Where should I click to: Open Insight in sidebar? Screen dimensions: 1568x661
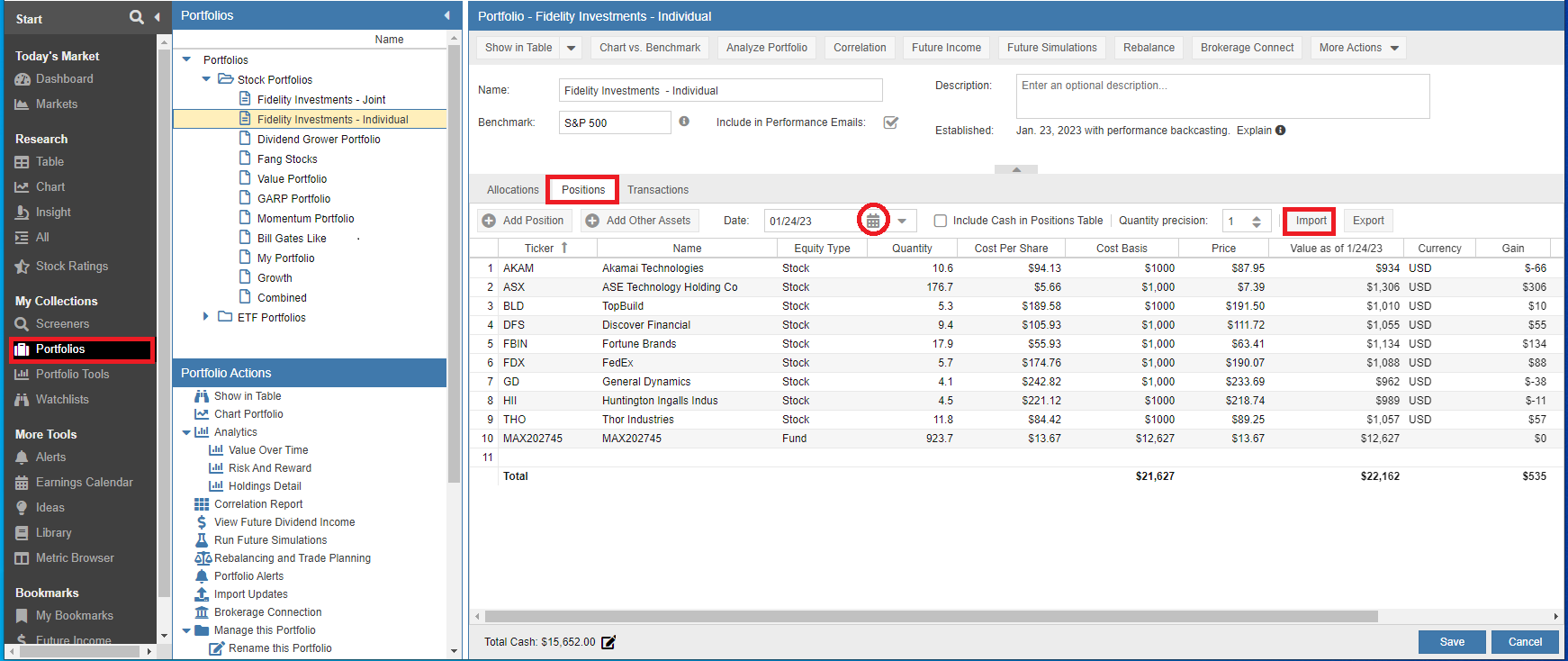coord(42,213)
